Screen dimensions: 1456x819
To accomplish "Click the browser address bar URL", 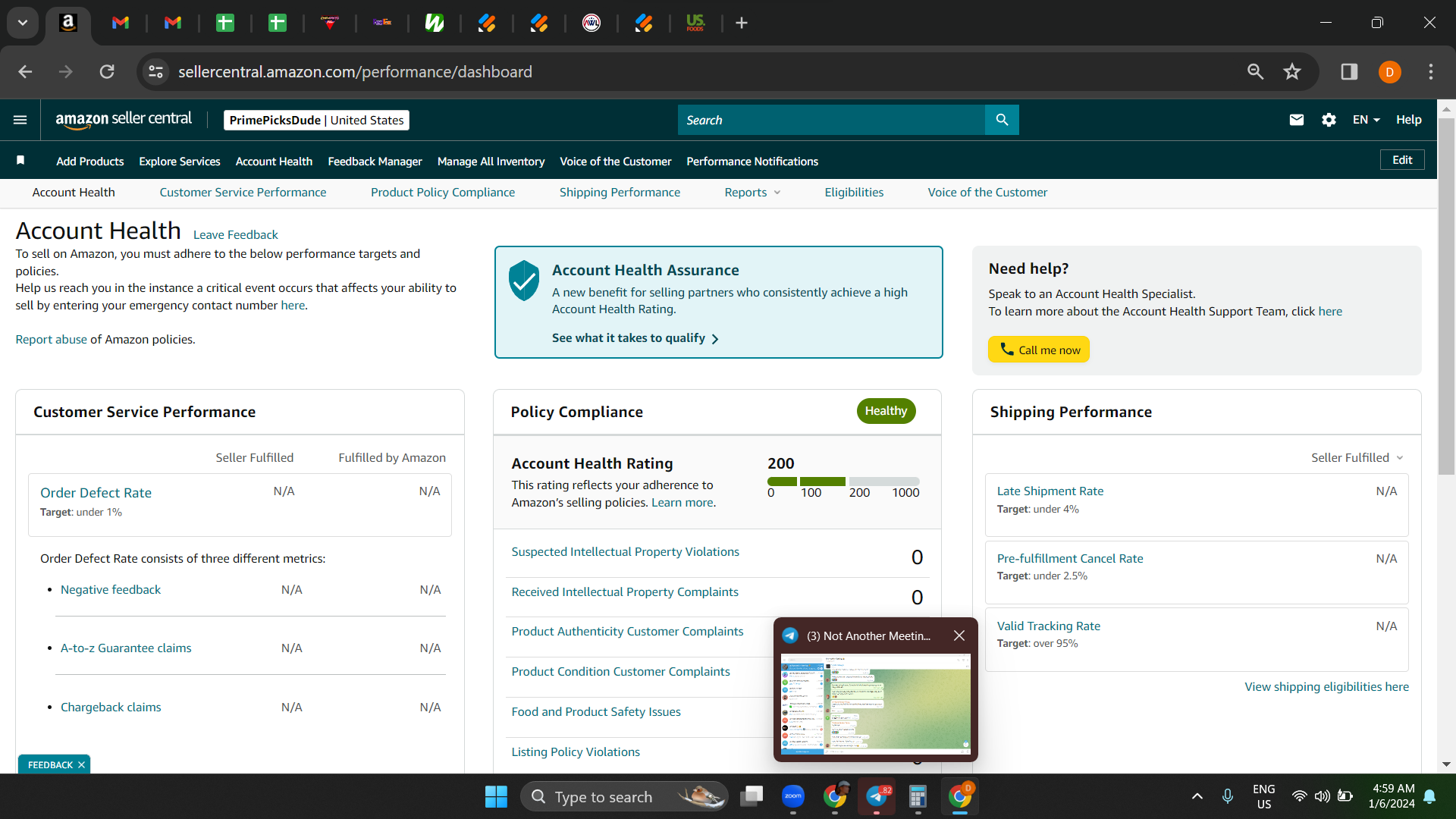I will pos(355,72).
